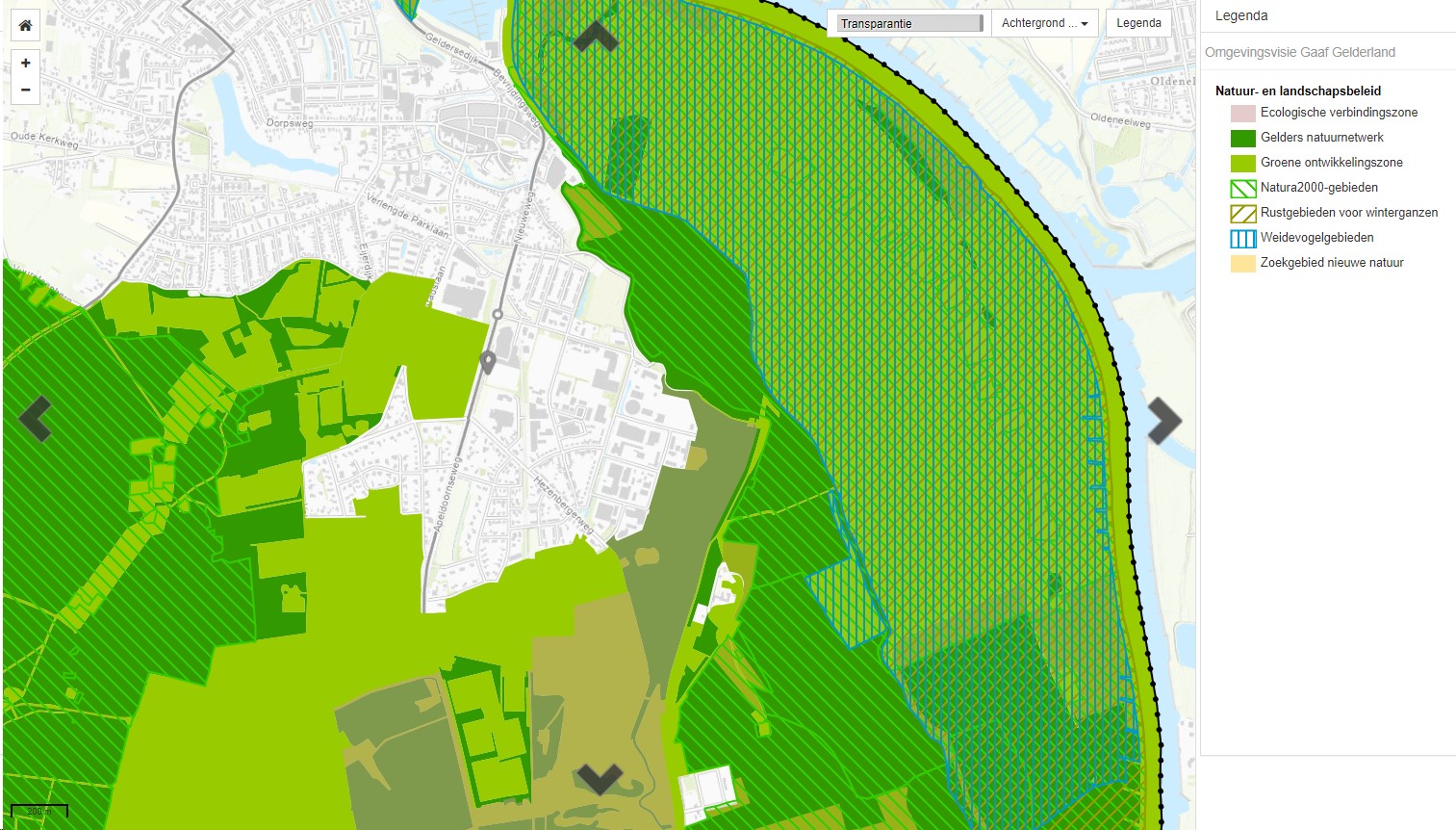Toggle the Legenda button
This screenshot has width=1456, height=830.
(1138, 23)
